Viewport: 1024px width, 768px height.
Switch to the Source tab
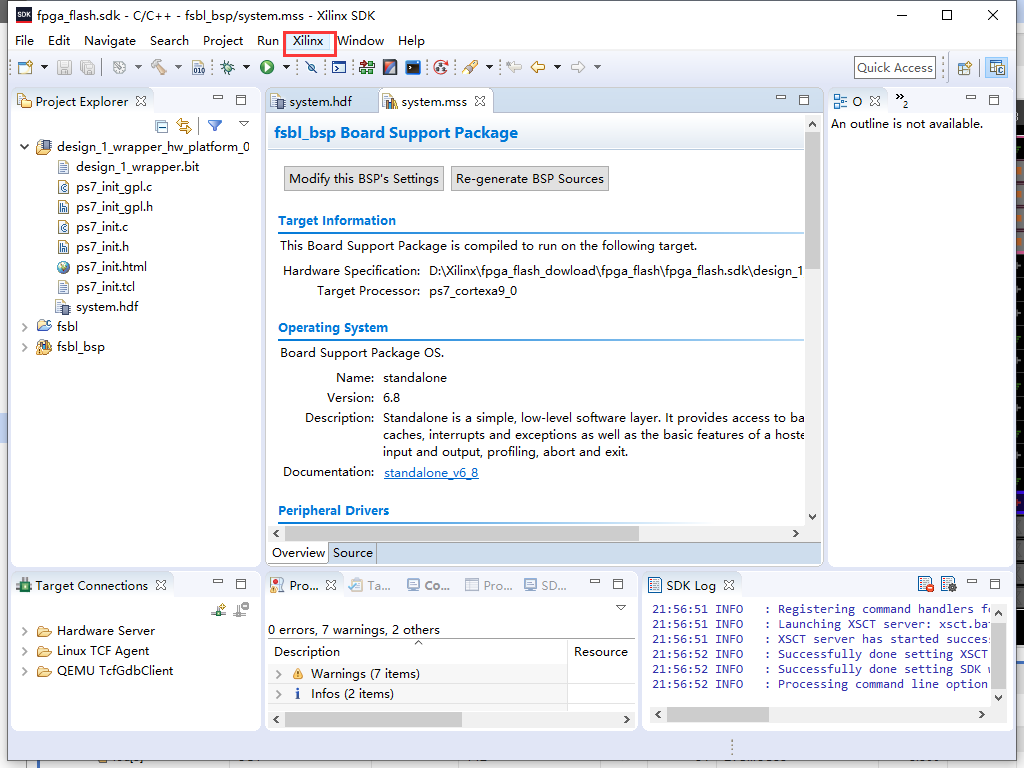click(353, 552)
